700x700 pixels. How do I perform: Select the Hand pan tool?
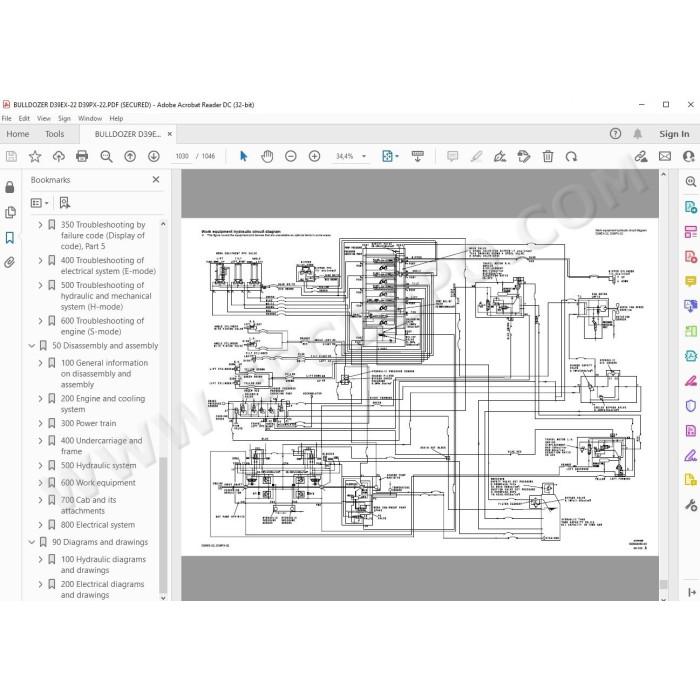click(267, 156)
